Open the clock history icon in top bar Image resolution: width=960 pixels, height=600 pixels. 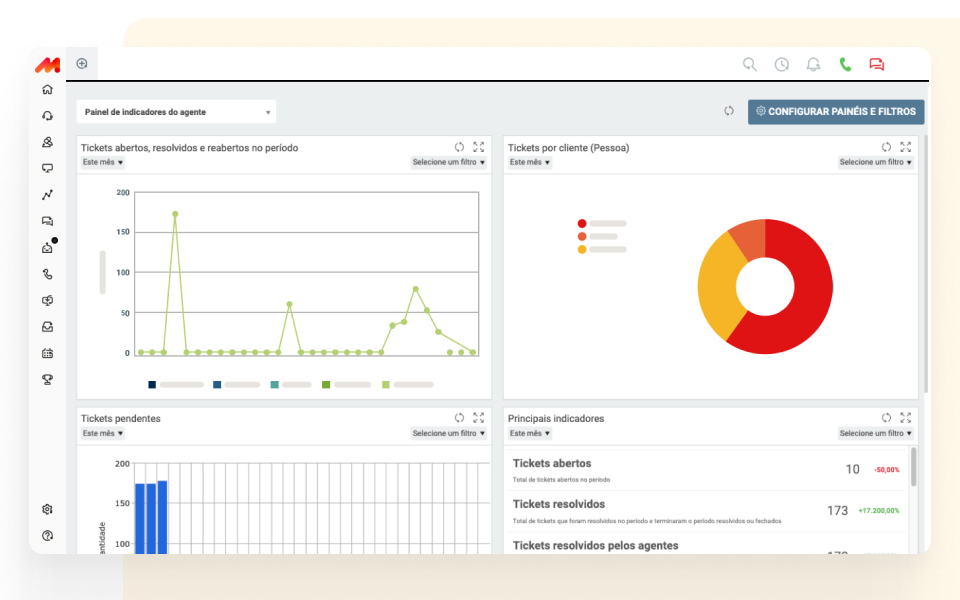pos(781,64)
